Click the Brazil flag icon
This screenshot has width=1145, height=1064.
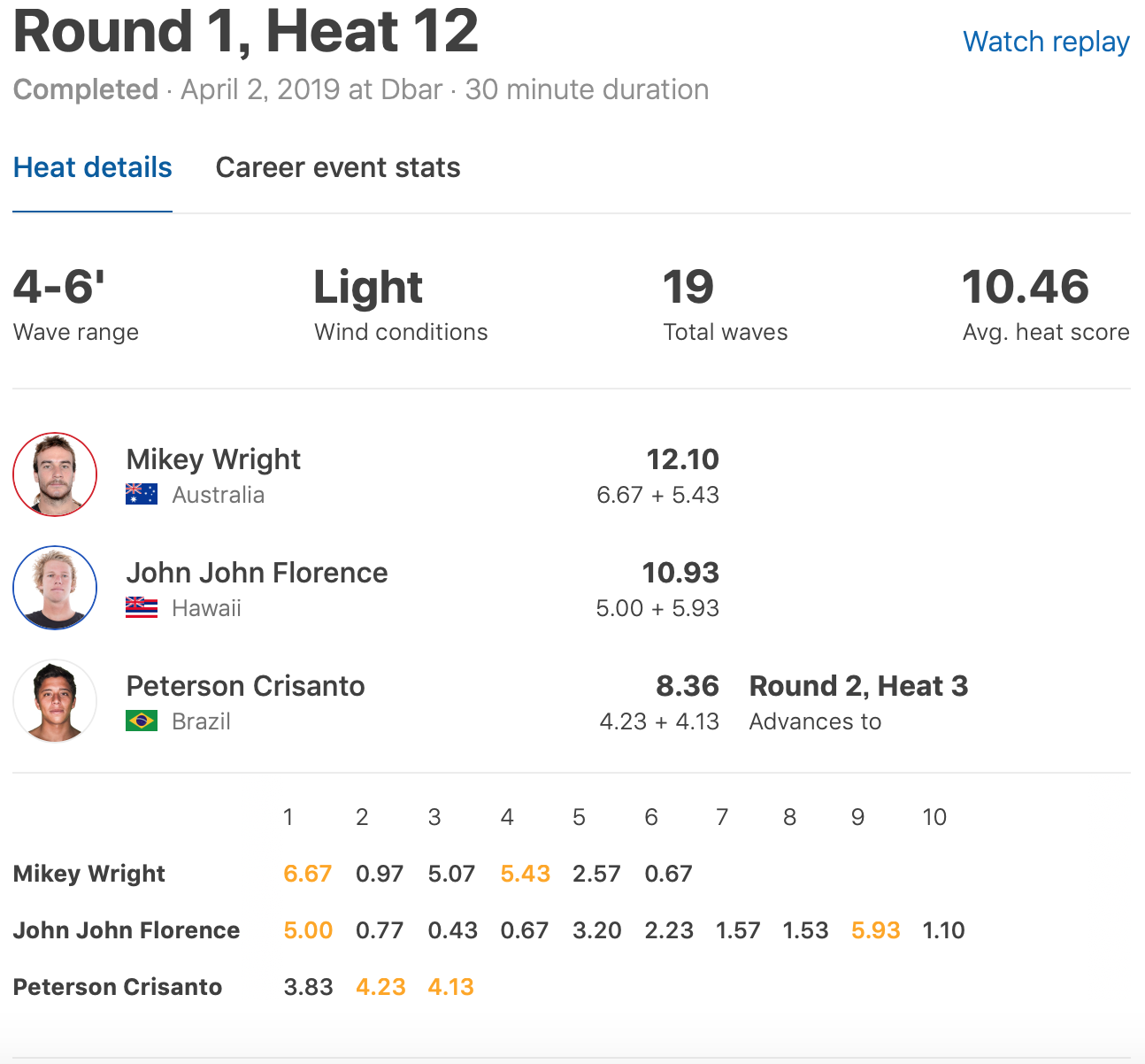point(142,721)
